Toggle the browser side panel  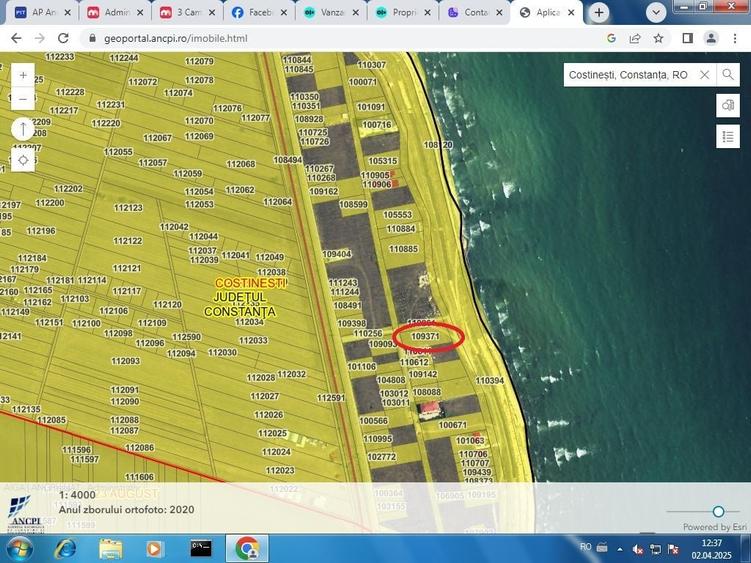pos(687,38)
